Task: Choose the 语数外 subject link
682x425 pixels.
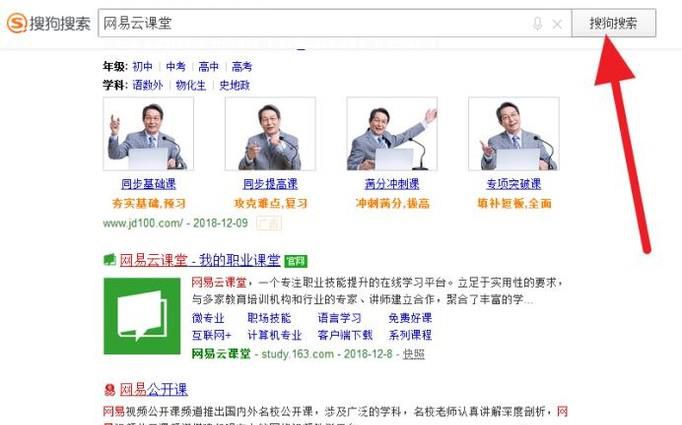Action: coord(148,85)
